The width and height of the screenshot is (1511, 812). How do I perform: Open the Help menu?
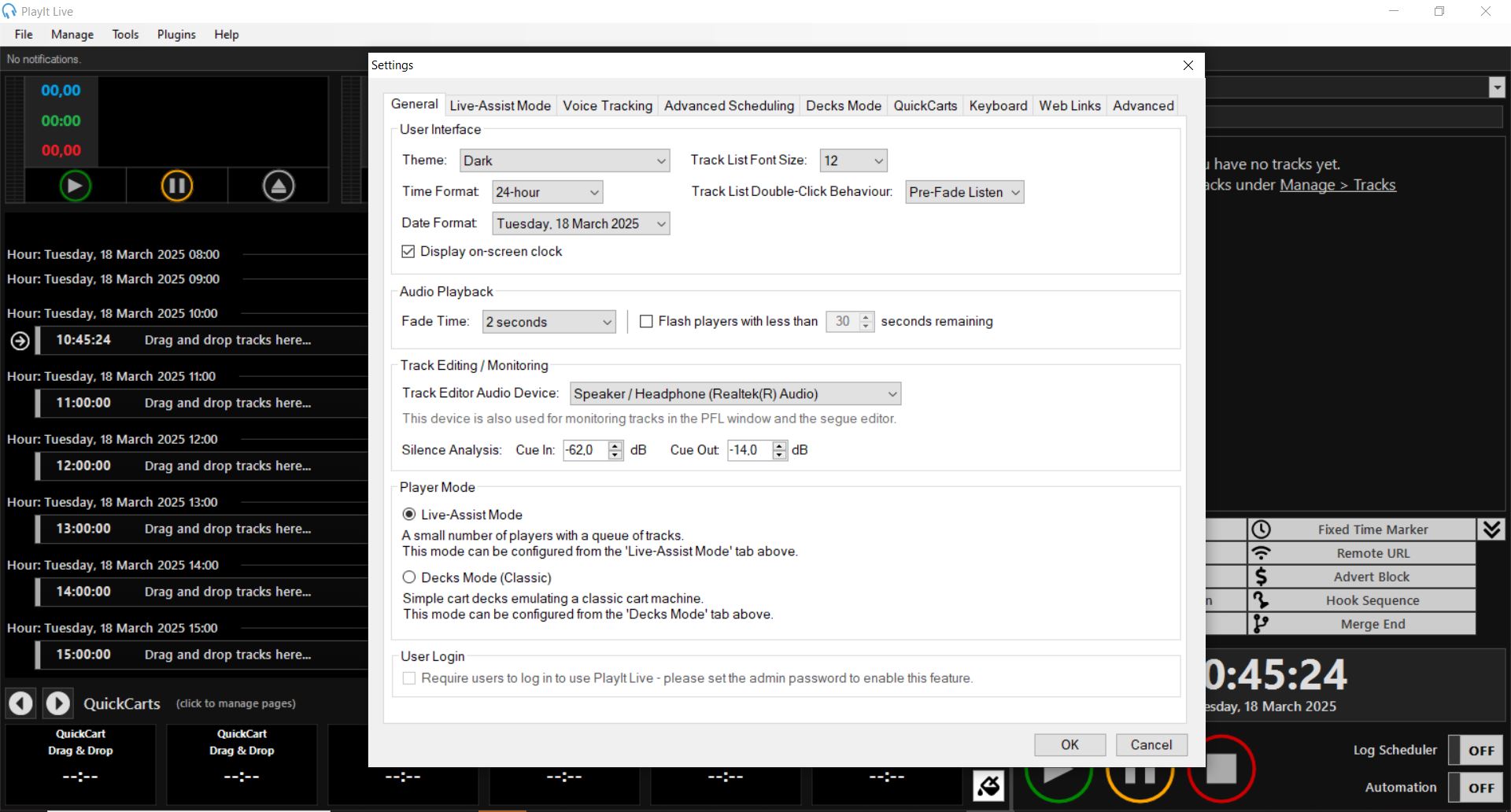point(227,35)
